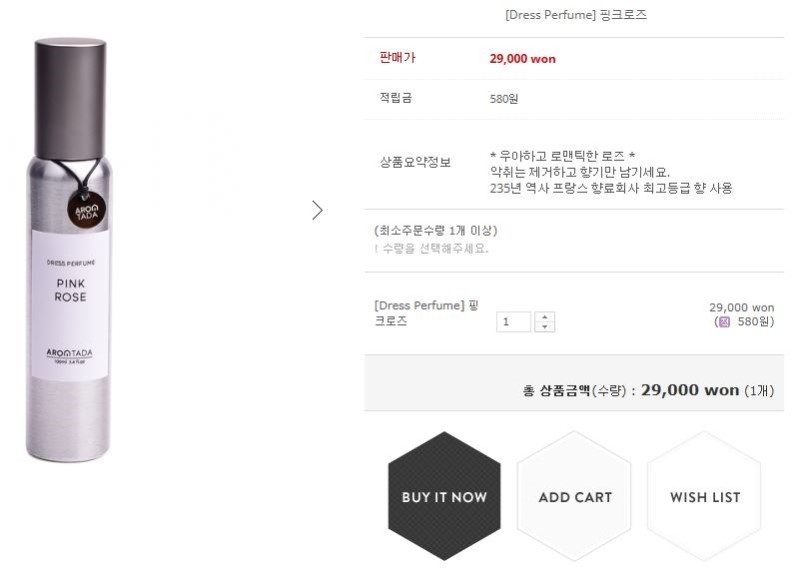Click the next image chevron arrow
Screen dimensions: 800x569
[x=317, y=210]
